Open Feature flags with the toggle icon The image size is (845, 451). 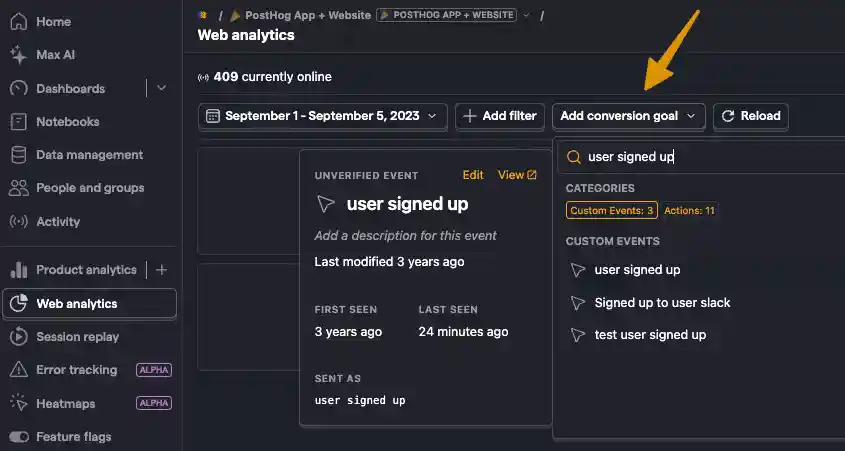click(19, 437)
